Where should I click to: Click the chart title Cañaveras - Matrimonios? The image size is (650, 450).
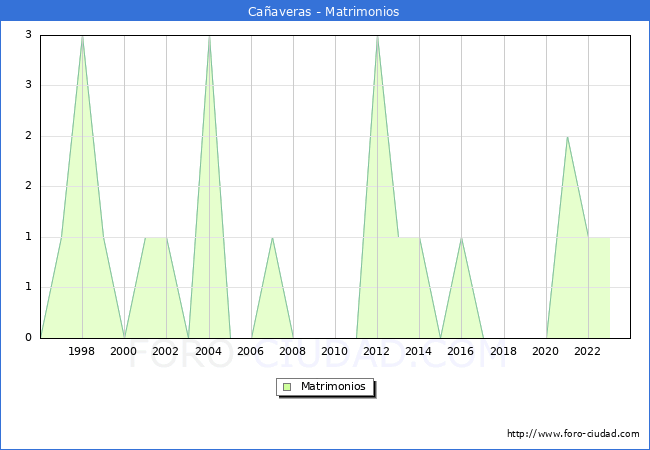pos(324,11)
